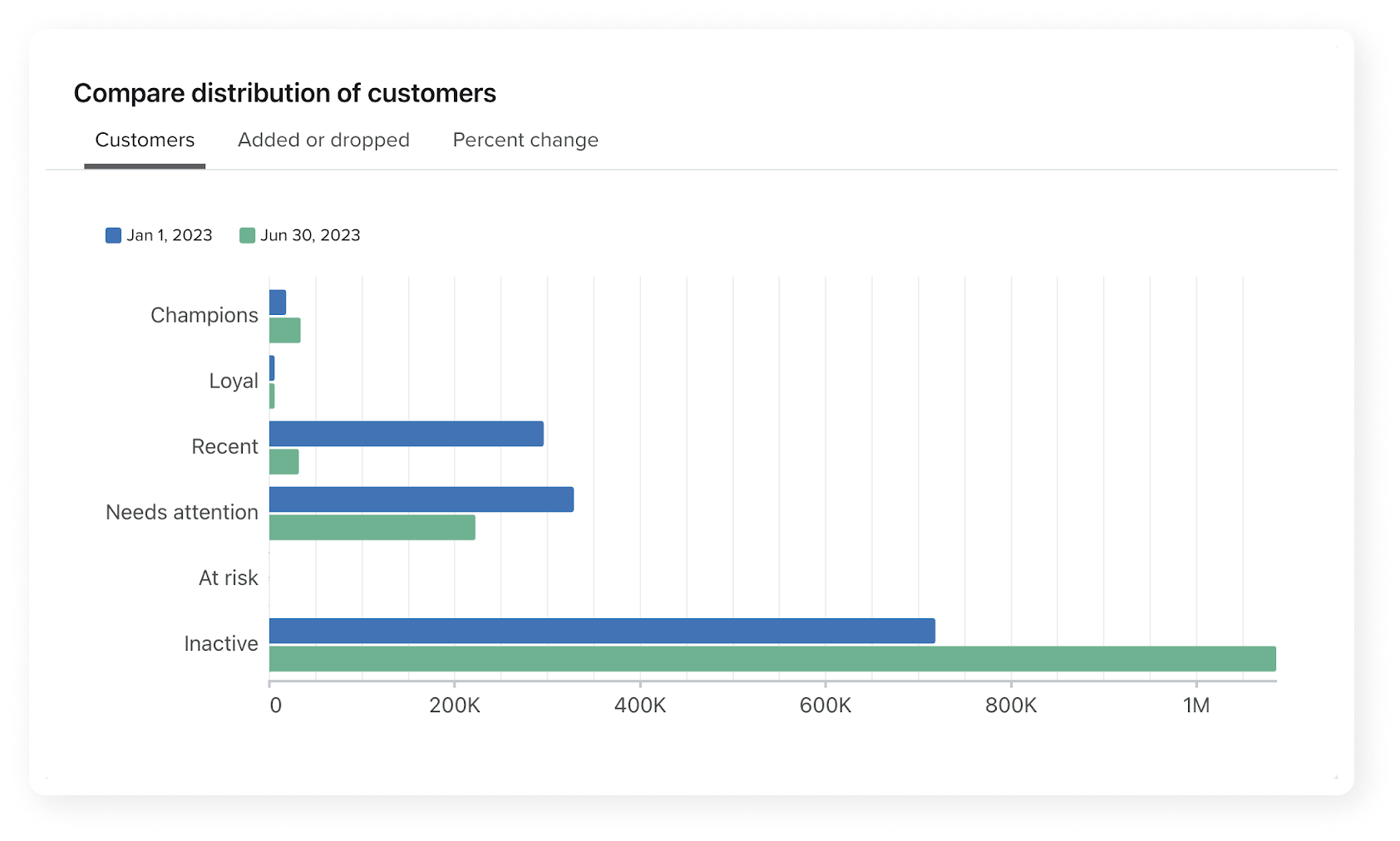Click the Jun 30, 2023 legend label
This screenshot has height=841, width=1400.
310,235
